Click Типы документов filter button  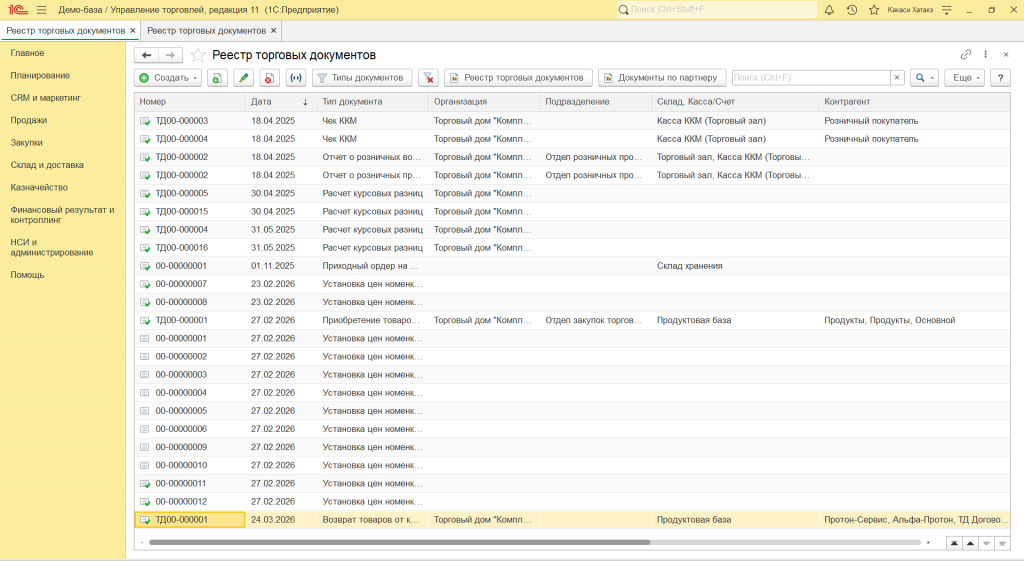pos(362,78)
